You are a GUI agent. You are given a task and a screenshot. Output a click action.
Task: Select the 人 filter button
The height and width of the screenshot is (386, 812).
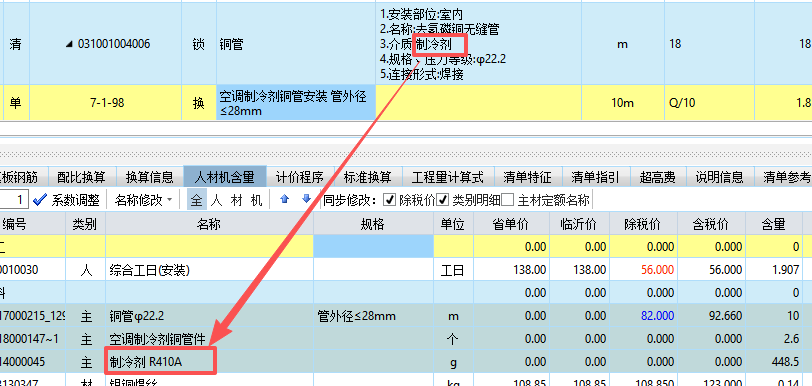pyautogui.click(x=216, y=200)
